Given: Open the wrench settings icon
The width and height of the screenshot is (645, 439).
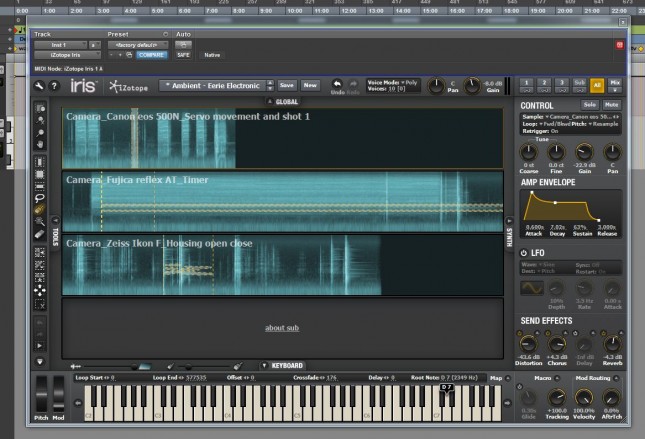Looking at the screenshot, I should click(x=39, y=87).
